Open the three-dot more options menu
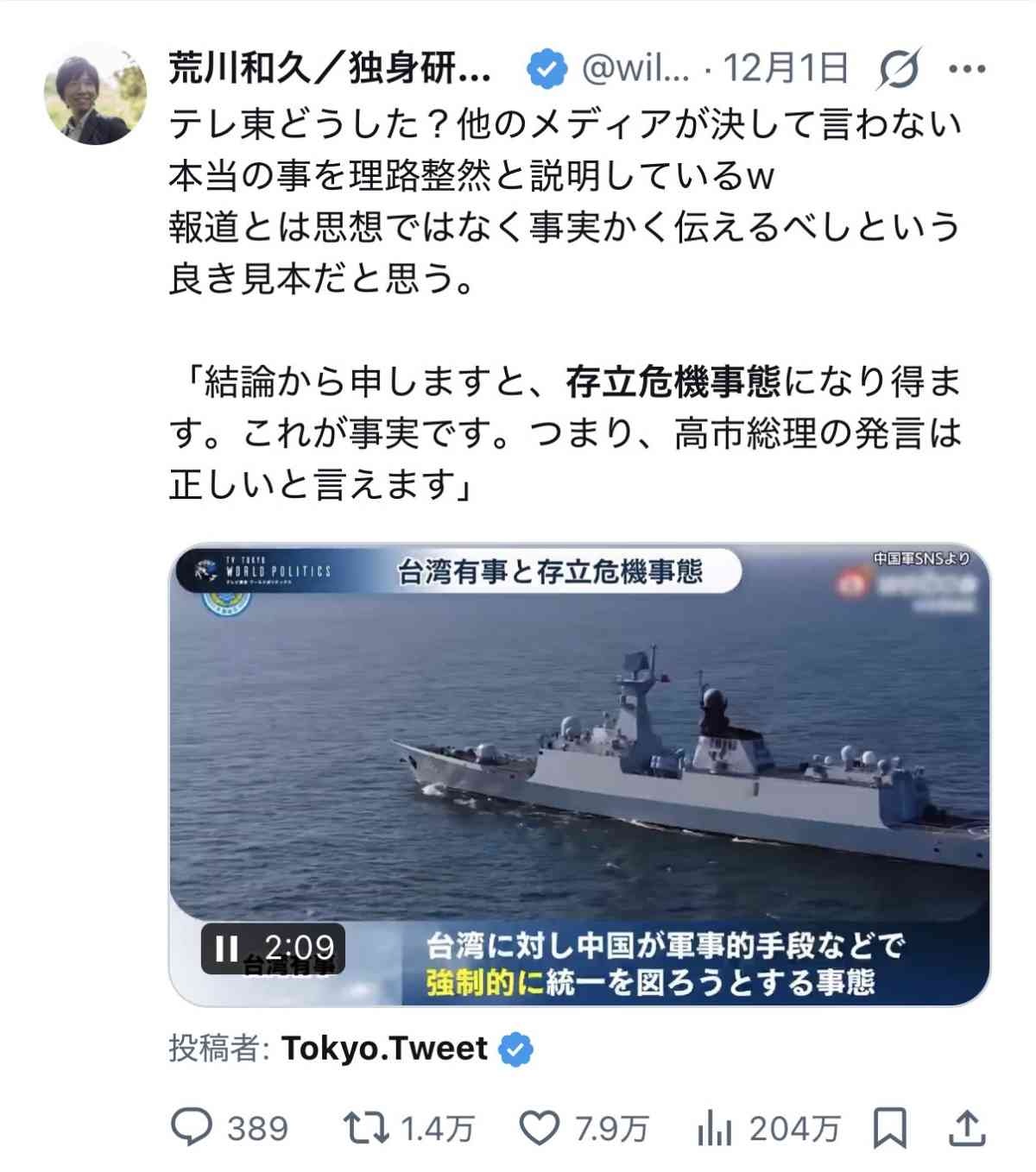Screen dimensions: 1036x1172 [967, 69]
